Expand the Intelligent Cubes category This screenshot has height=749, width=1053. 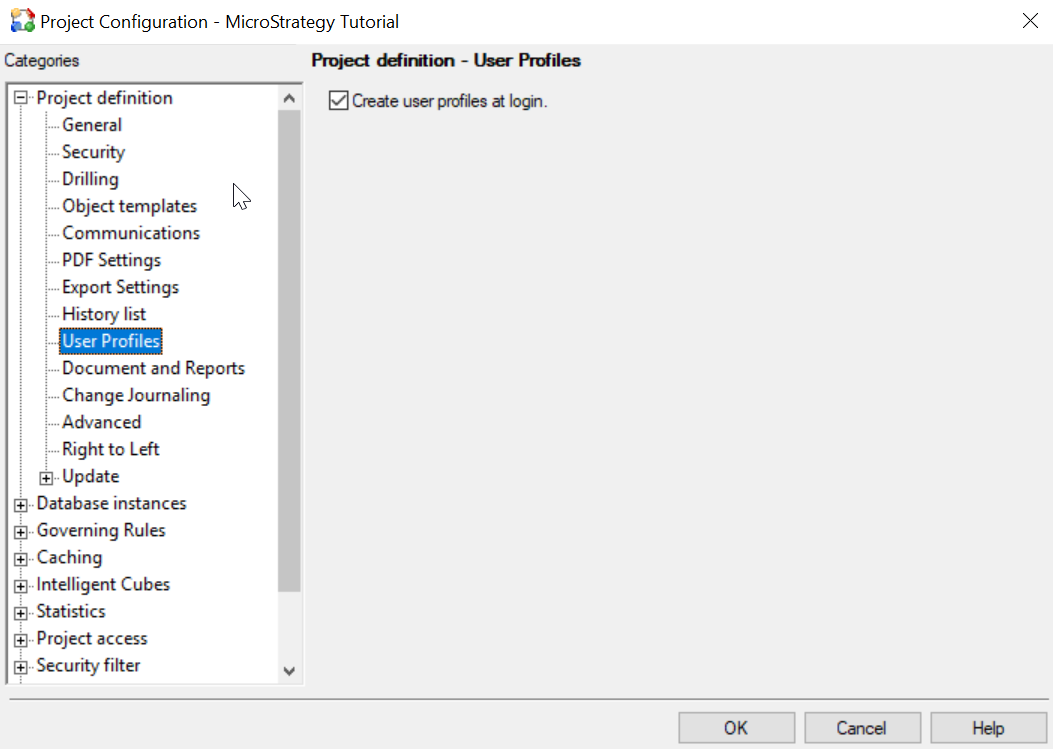pos(21,584)
